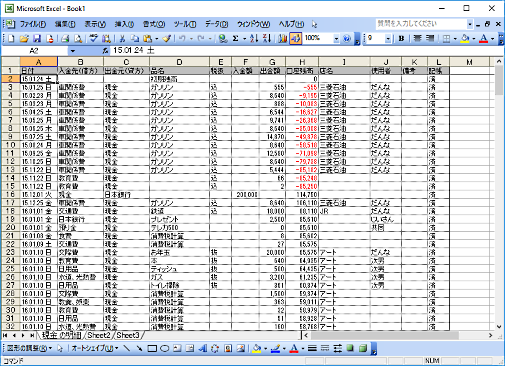Click the Insert WordArt icon
Viewport: 505px width, 366px height.
pyautogui.click(x=202, y=349)
